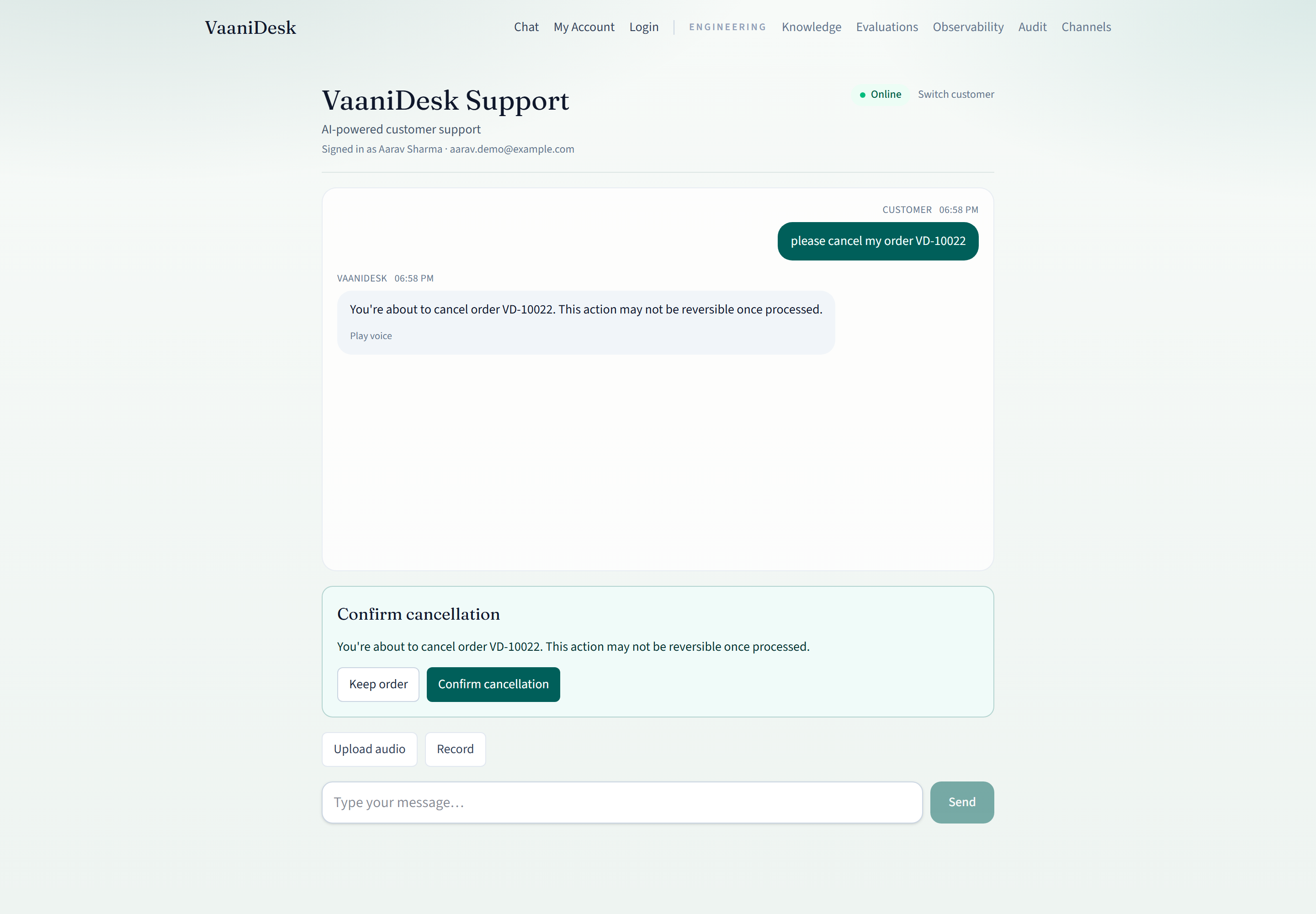The width and height of the screenshot is (1316, 914).
Task: Open Observability in the nav bar
Action: point(968,27)
